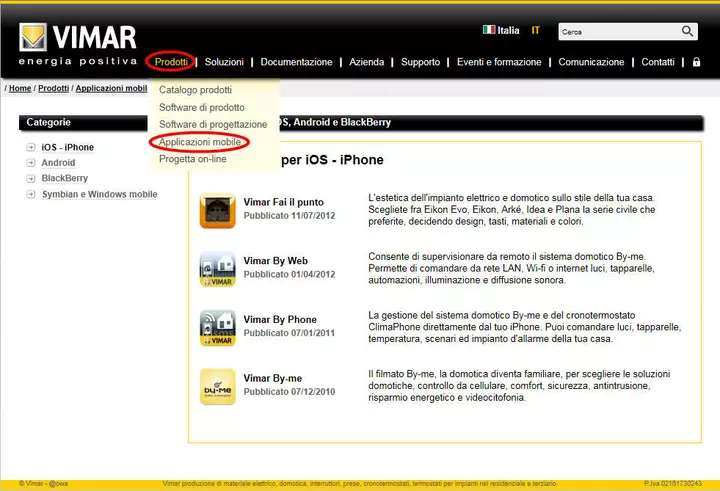The image size is (720, 491).
Task: Switch the IT language selector
Action: pos(535,30)
